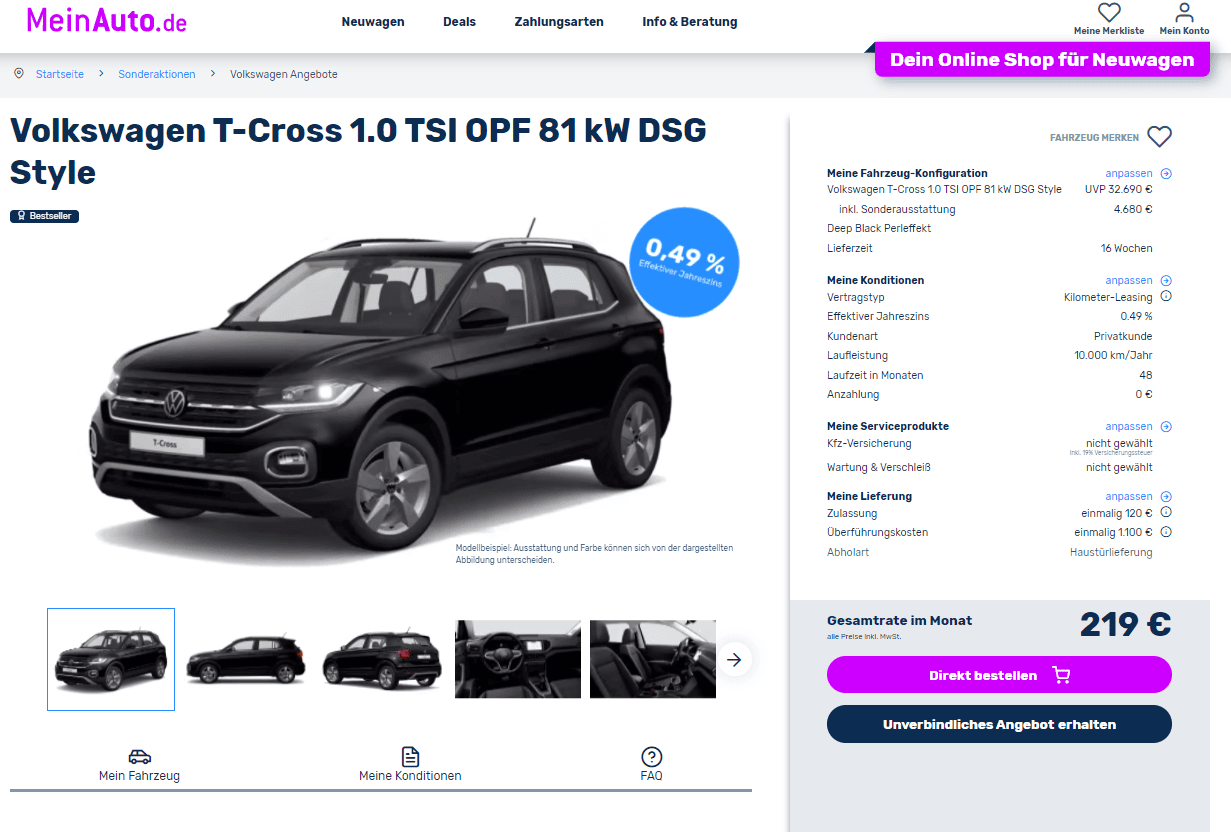This screenshot has width=1231, height=832.
Task: Click info icon beside Zulassung fee
Action: point(1166,513)
